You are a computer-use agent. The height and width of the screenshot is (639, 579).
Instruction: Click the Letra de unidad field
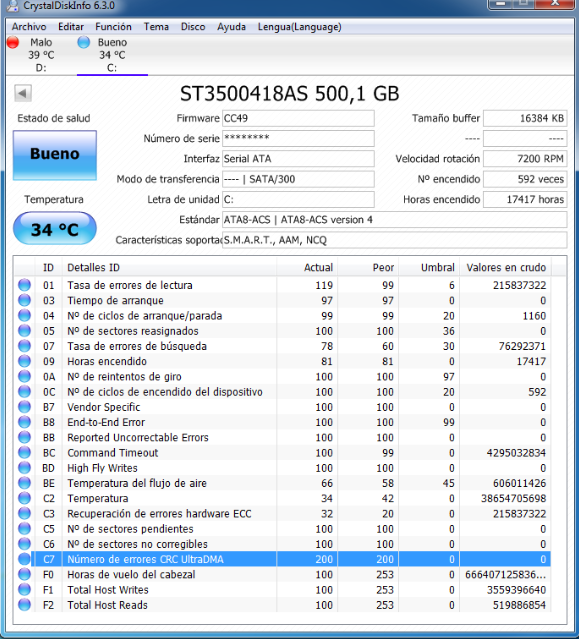pyautogui.click(x=298, y=199)
